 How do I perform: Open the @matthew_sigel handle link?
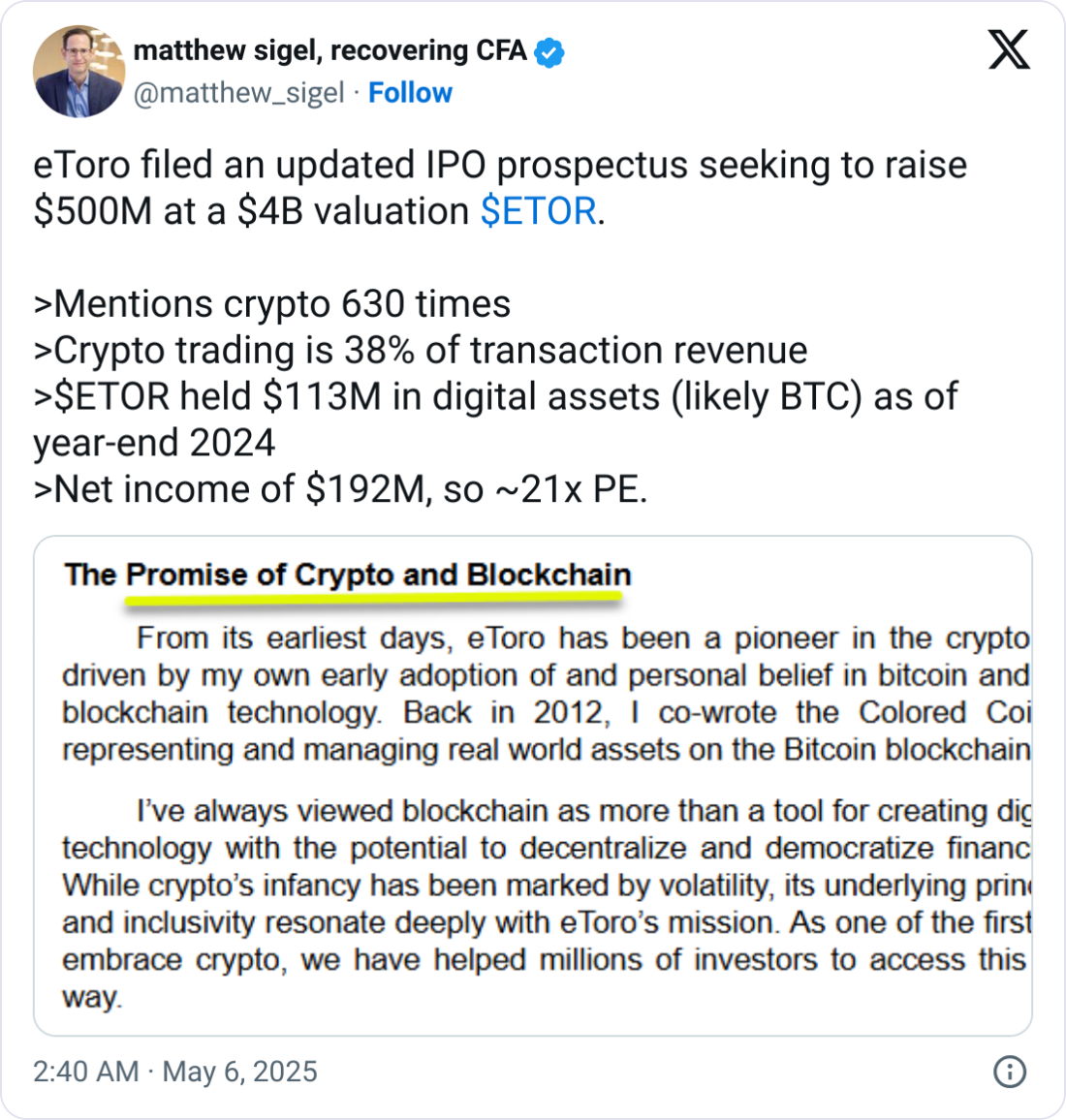(x=238, y=93)
